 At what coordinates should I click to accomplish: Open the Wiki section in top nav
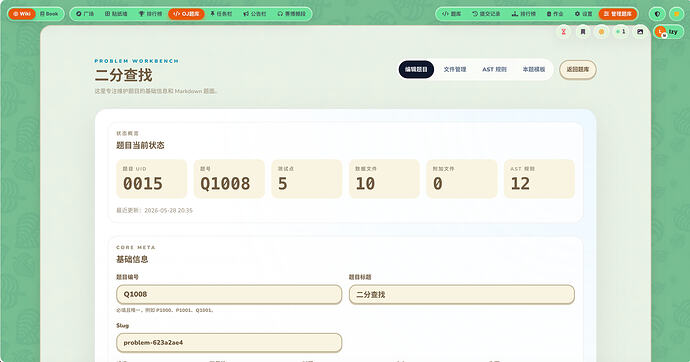tap(22, 14)
